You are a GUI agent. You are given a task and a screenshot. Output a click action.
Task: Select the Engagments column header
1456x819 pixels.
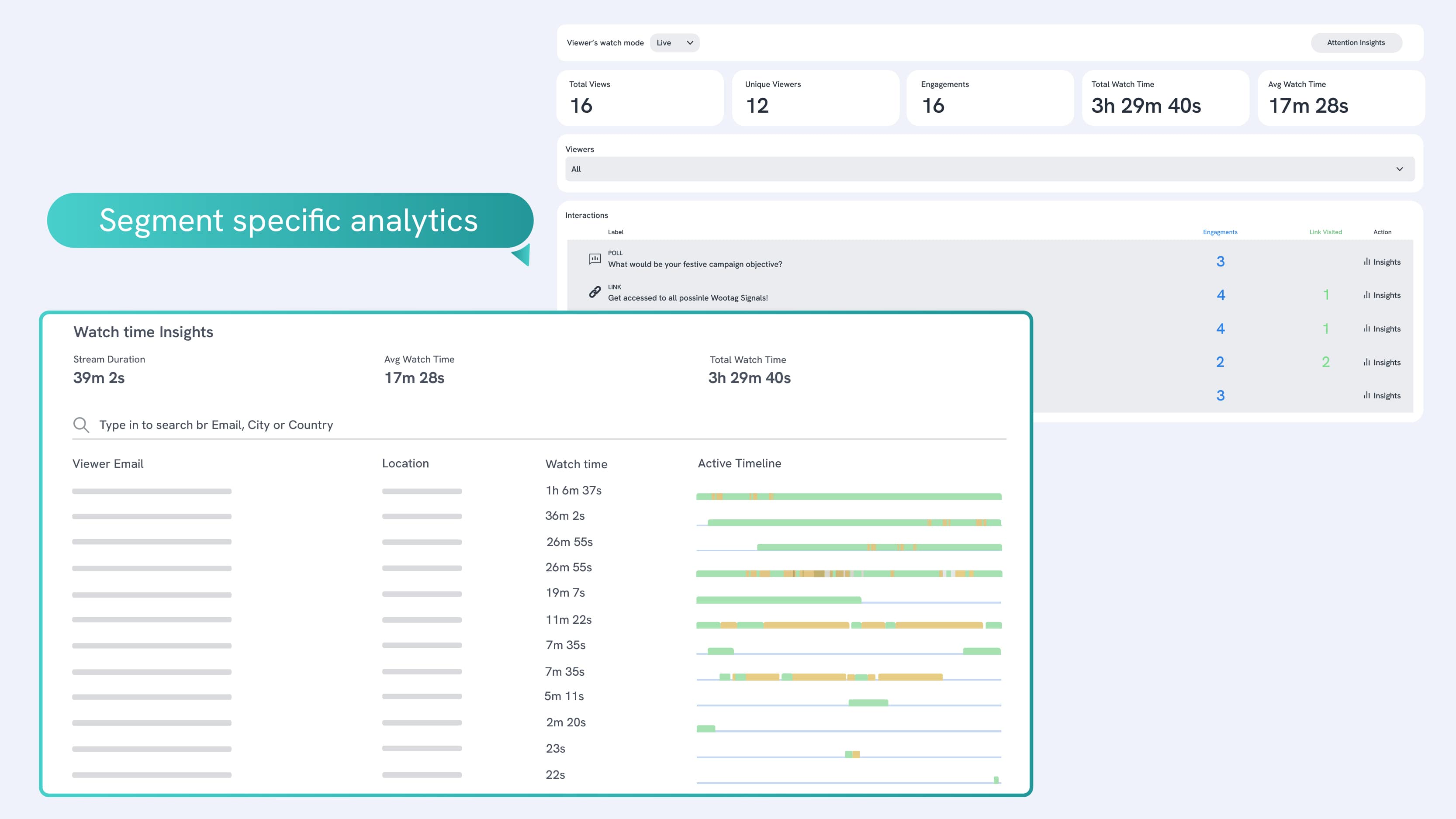click(1220, 232)
